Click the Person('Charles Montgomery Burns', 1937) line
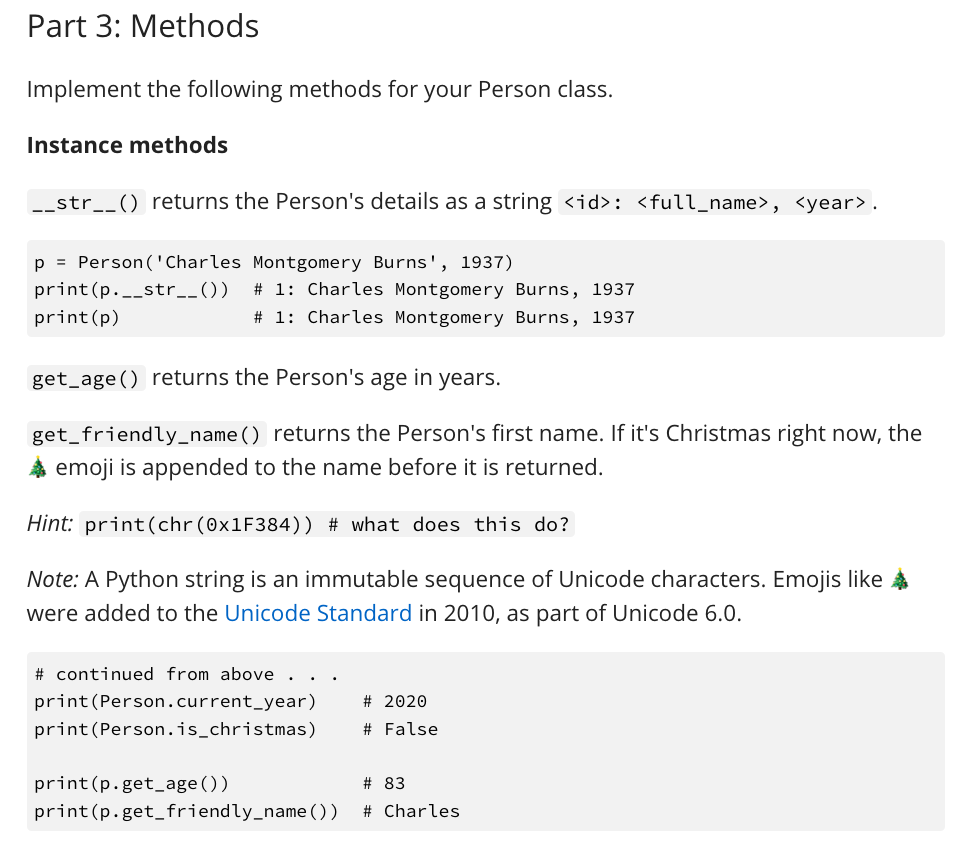This screenshot has width=966, height=856. [274, 262]
